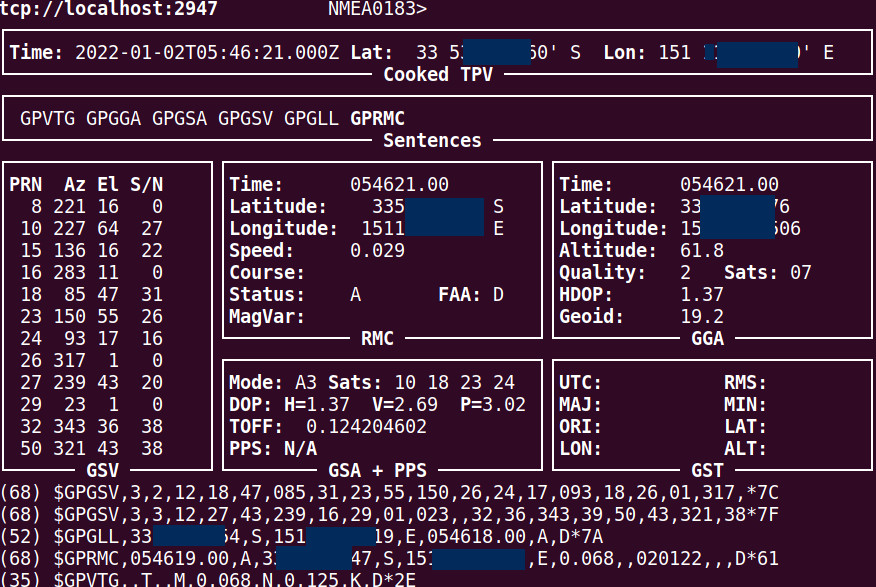Select the satellite row with PRN 50

[x=86, y=449]
